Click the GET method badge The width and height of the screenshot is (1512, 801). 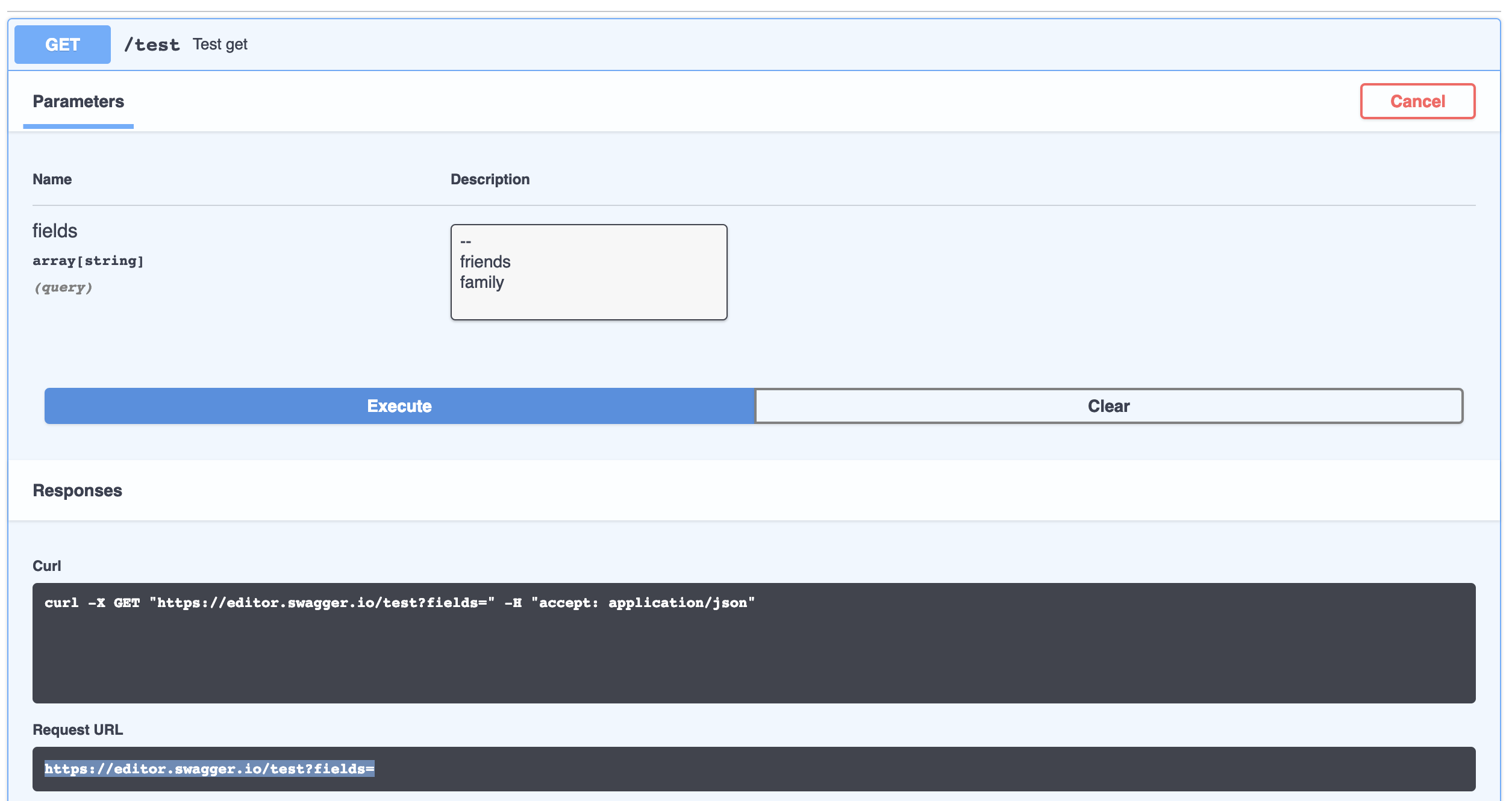point(62,44)
